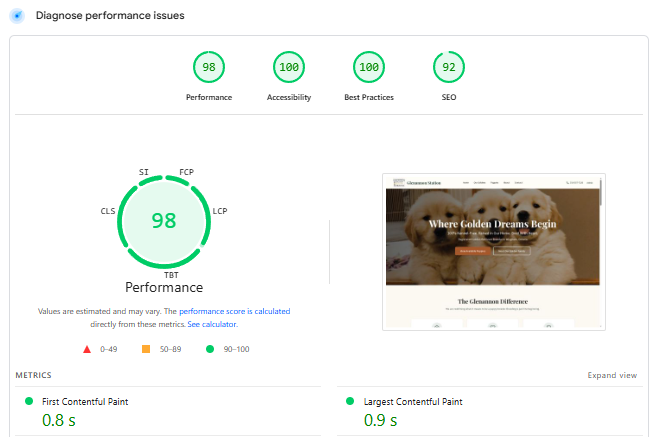Click the orange square 50–89 legend icon

[x=146, y=349]
